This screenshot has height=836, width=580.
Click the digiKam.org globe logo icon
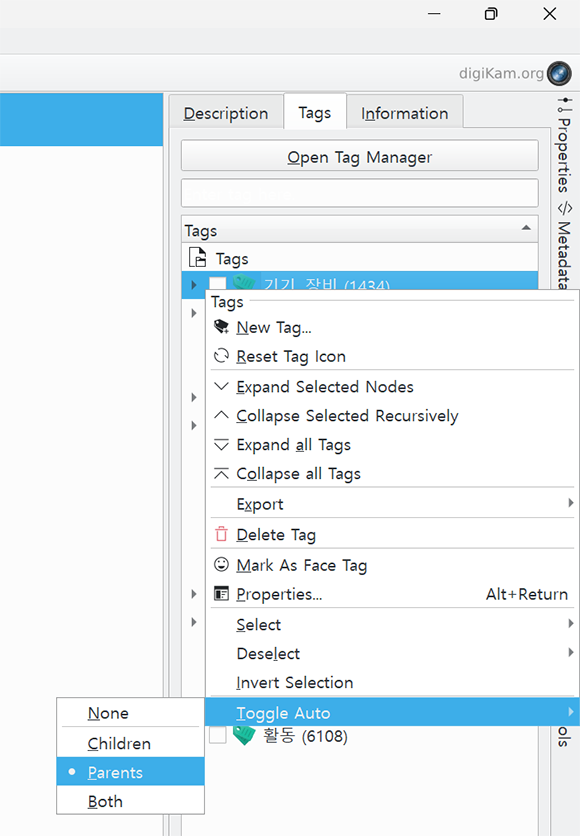point(559,73)
